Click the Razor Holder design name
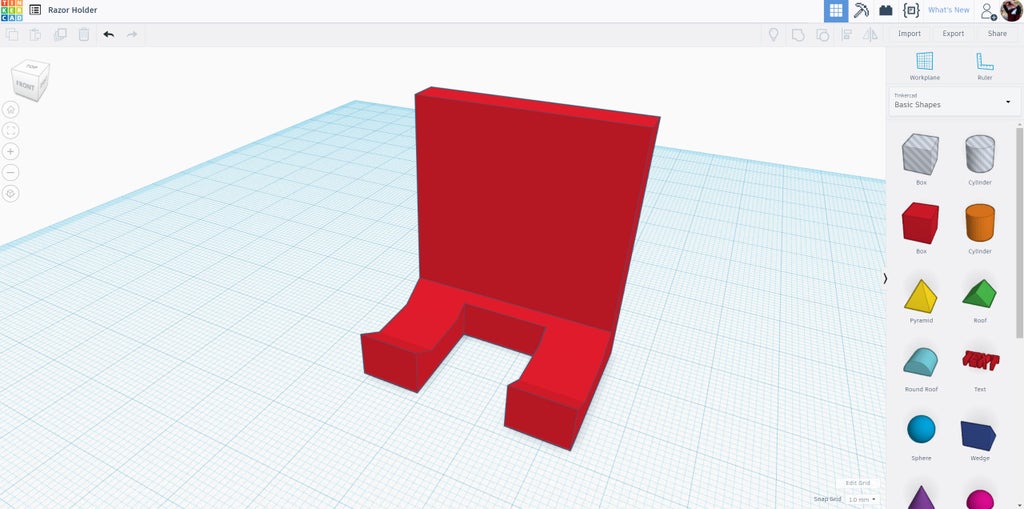Viewport: 1024px width, 509px height. point(72,10)
